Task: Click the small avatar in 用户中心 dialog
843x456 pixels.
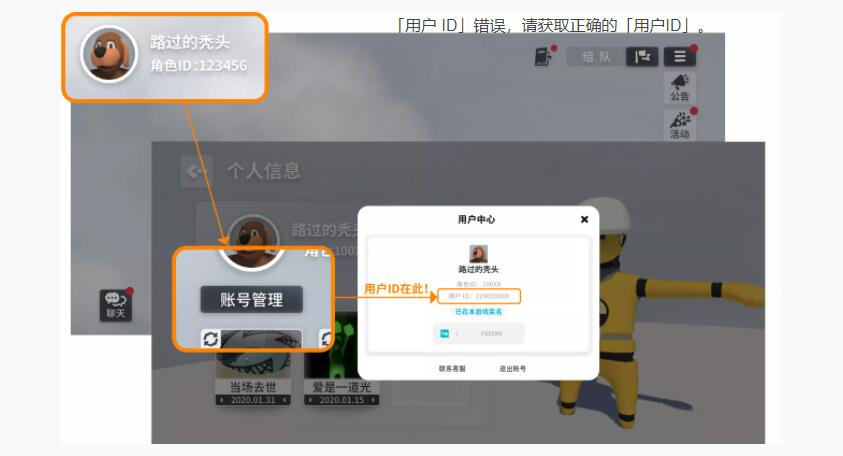Action: point(479,254)
